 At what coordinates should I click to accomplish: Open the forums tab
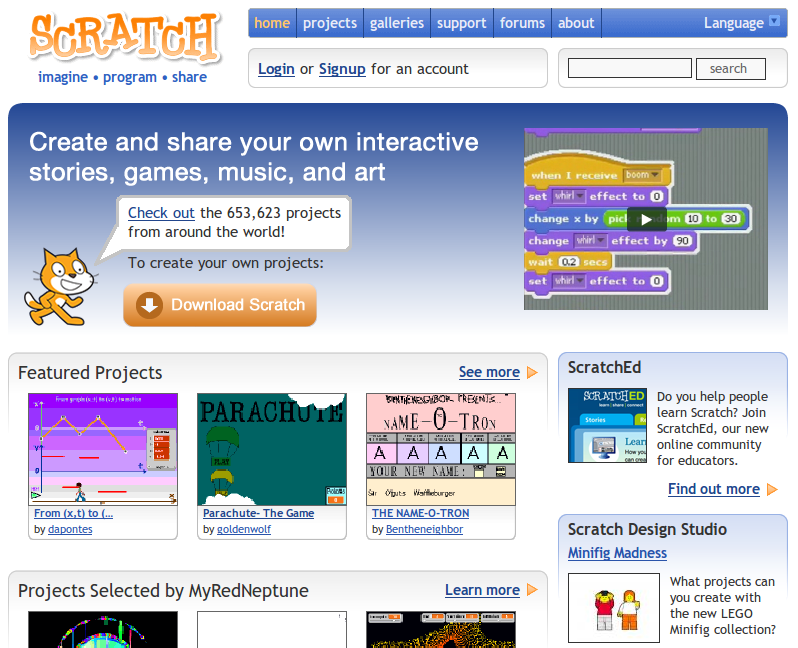(522, 23)
